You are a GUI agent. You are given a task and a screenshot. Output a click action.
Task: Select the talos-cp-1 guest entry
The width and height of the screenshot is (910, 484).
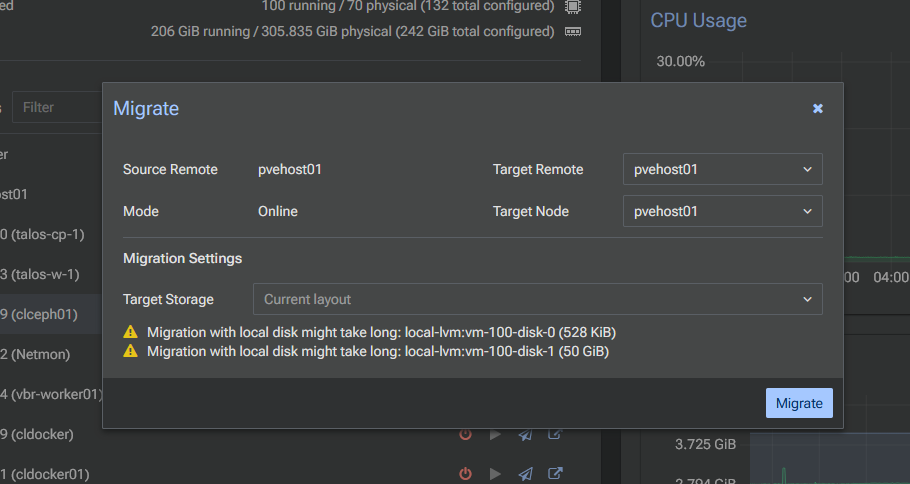(45, 234)
